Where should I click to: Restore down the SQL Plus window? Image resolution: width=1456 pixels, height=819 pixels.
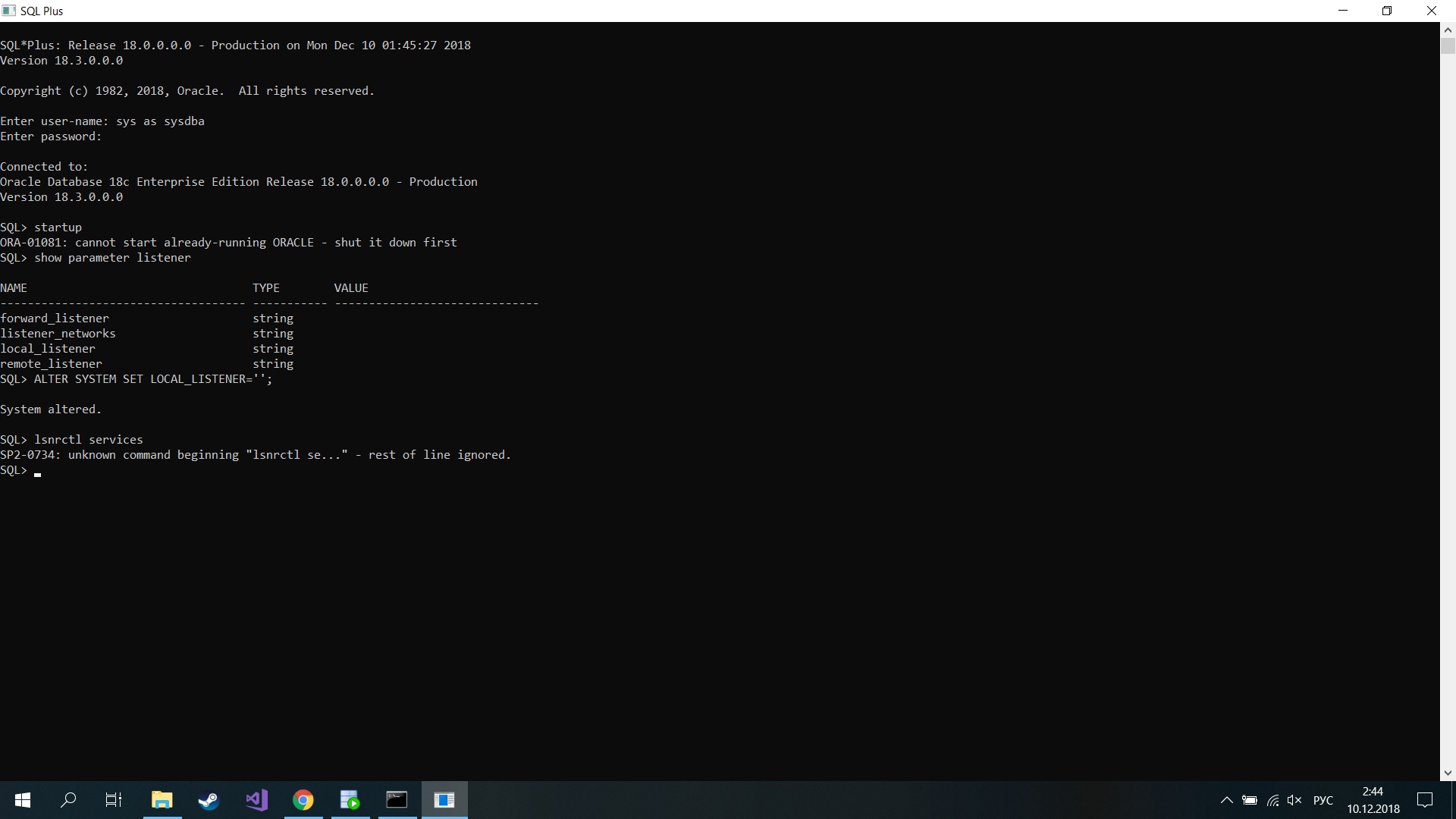click(x=1387, y=11)
